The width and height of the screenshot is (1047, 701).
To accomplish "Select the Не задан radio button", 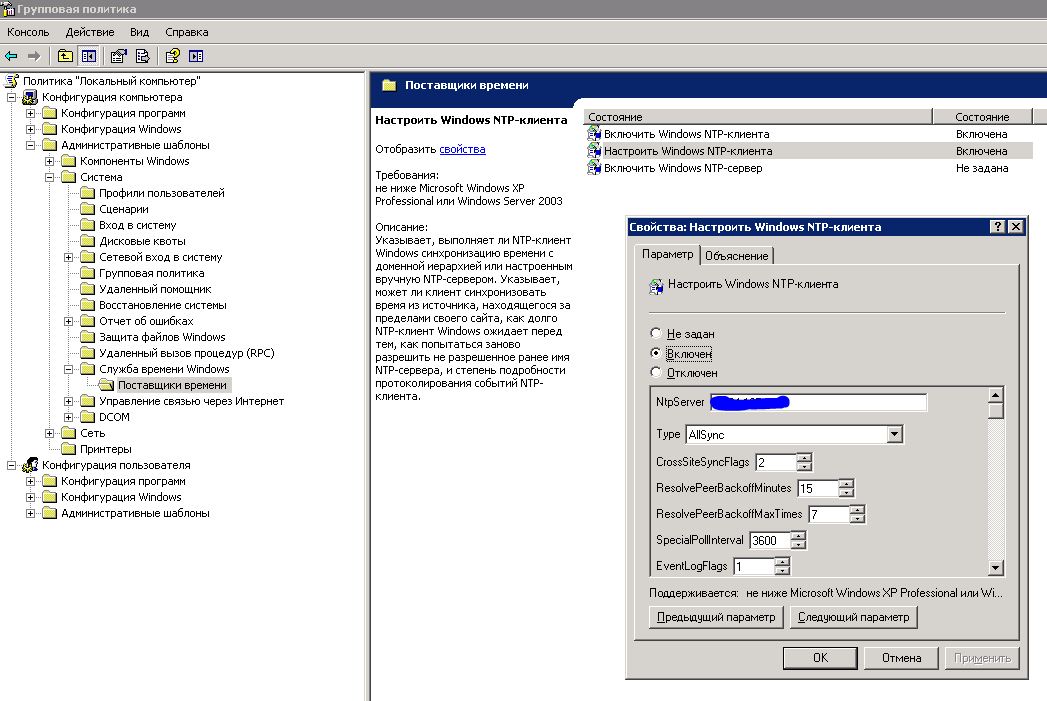I will pos(656,333).
